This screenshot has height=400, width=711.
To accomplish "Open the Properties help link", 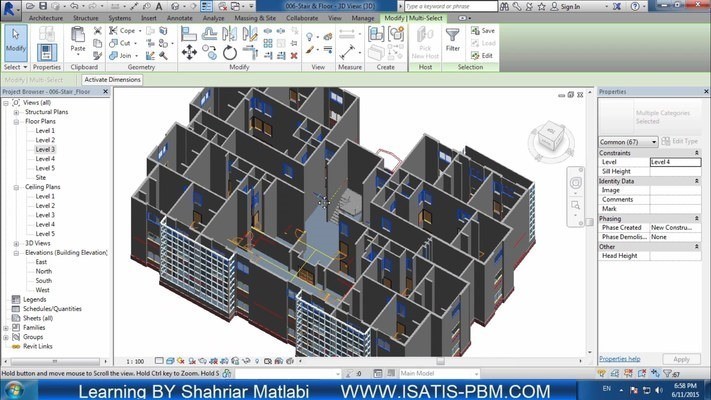I will tap(619, 358).
